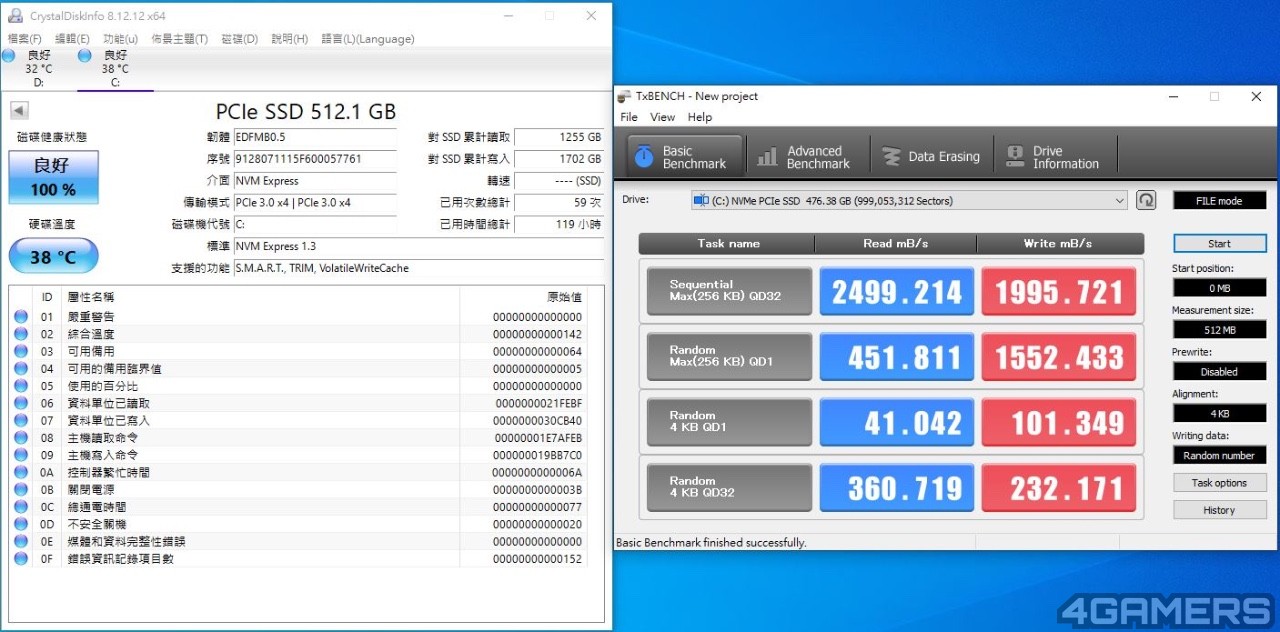
Task: Open the 檔案(F) menu in CrystalDiskInfo
Action: pyautogui.click(x=25, y=39)
